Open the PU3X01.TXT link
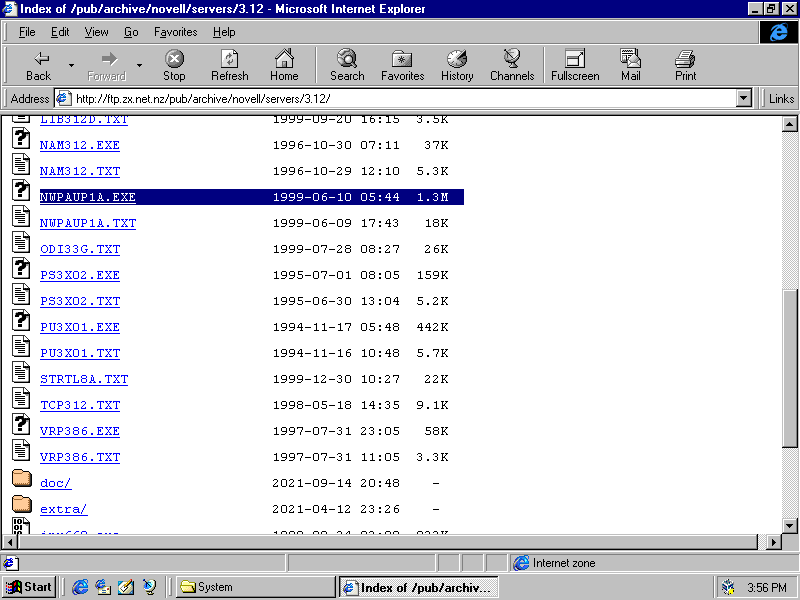The width and height of the screenshot is (800, 600). coord(80,353)
